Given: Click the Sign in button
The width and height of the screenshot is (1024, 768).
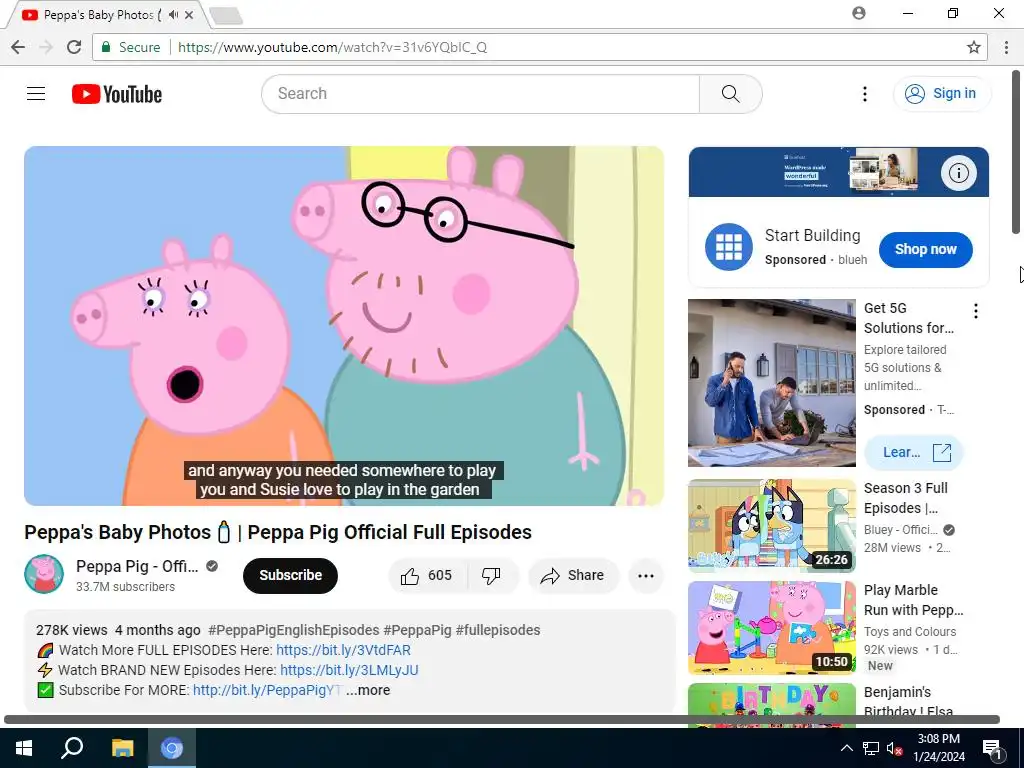Looking at the screenshot, I should click(x=941, y=94).
